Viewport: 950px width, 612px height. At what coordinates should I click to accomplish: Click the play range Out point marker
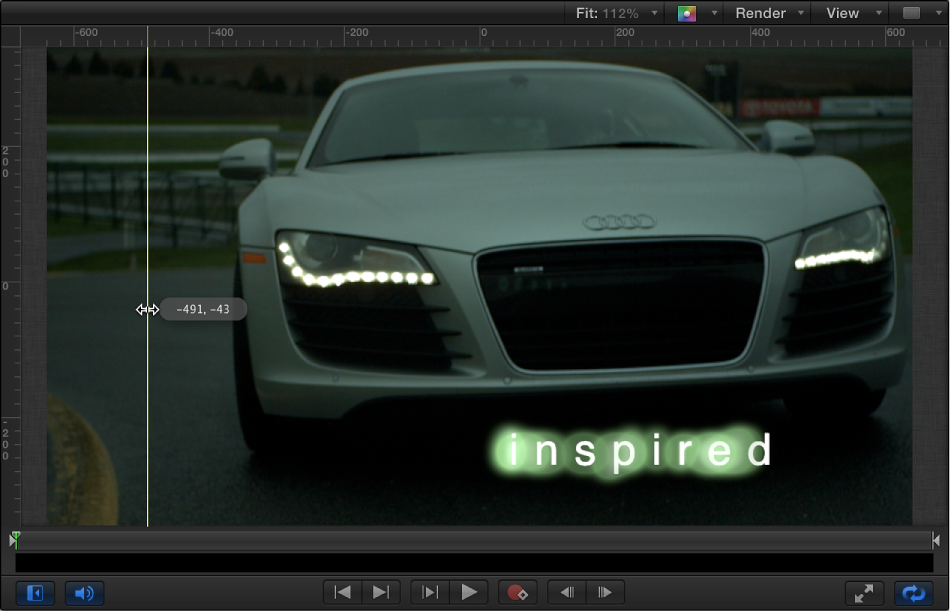point(936,540)
